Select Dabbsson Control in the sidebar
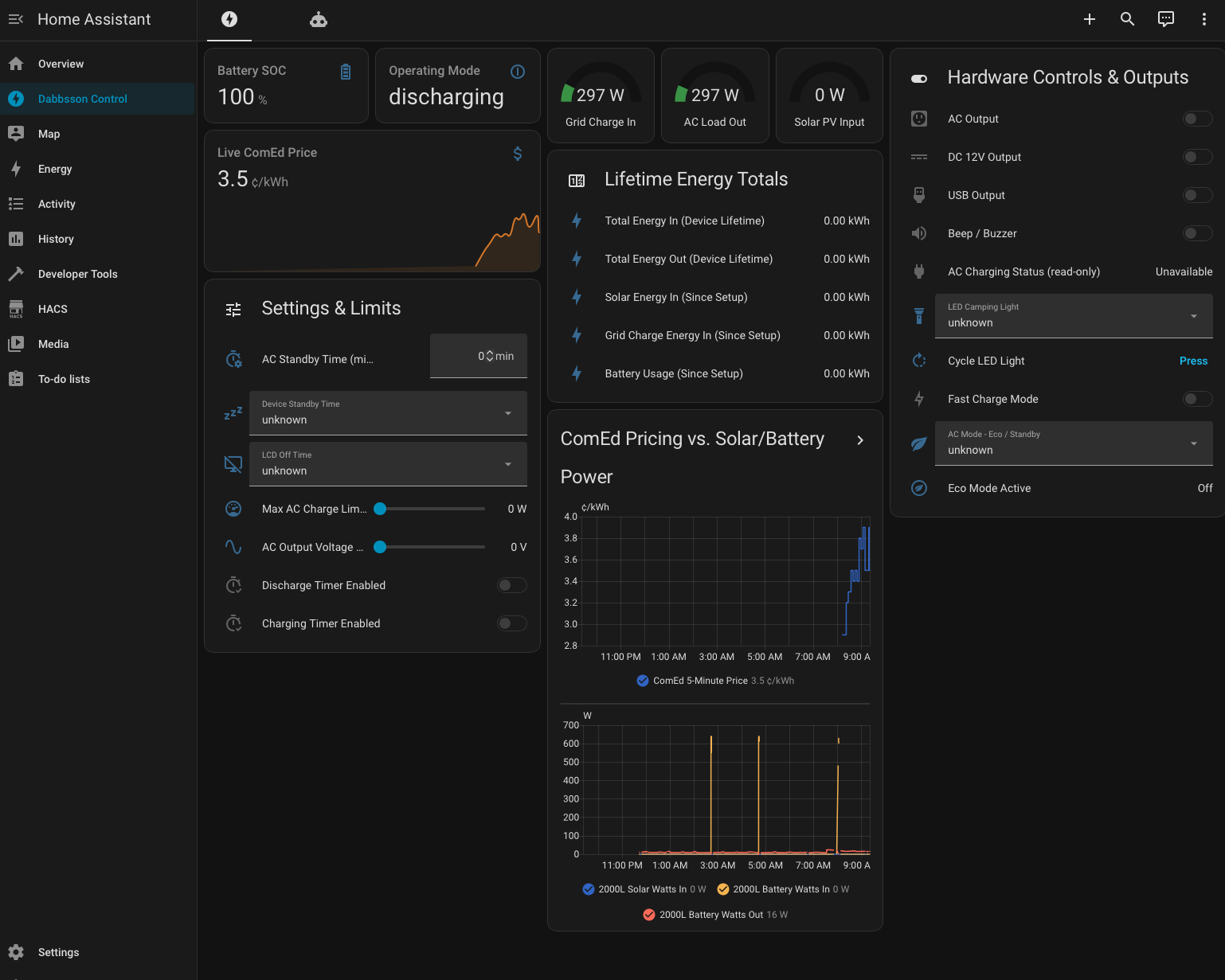 click(x=97, y=99)
